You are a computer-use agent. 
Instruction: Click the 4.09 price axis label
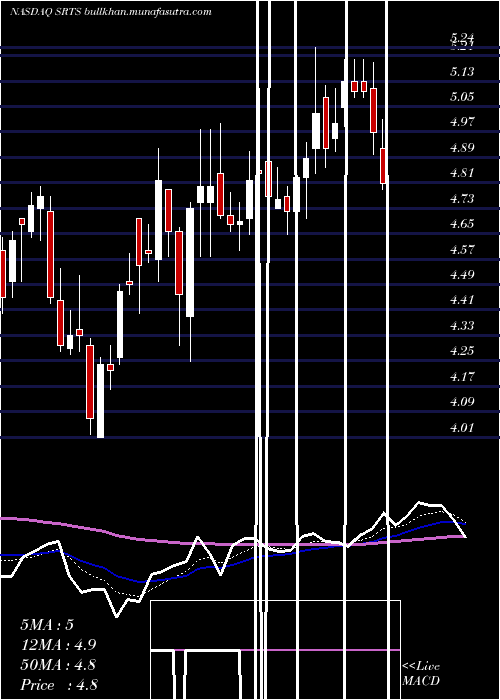tap(462, 401)
